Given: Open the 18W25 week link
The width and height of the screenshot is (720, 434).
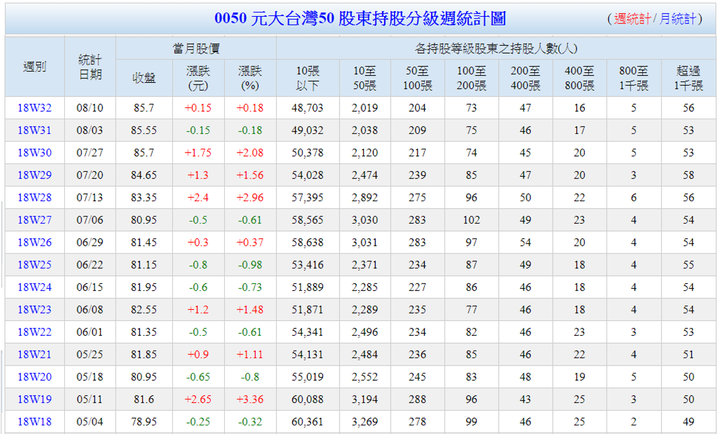Looking at the screenshot, I should coord(34,265).
